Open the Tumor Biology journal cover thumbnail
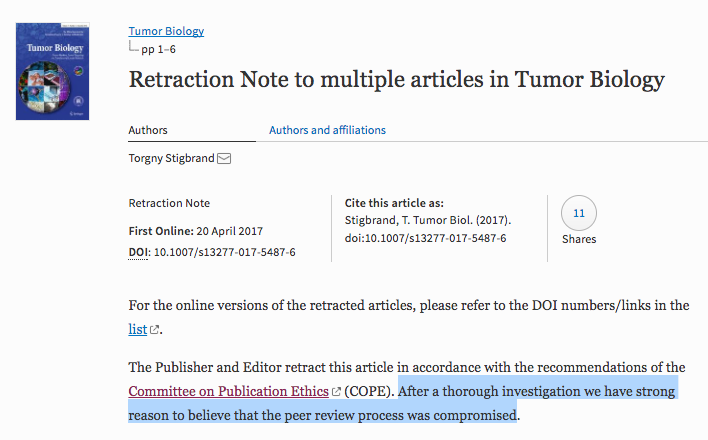Screen dimensions: 708x440 coord(52,71)
